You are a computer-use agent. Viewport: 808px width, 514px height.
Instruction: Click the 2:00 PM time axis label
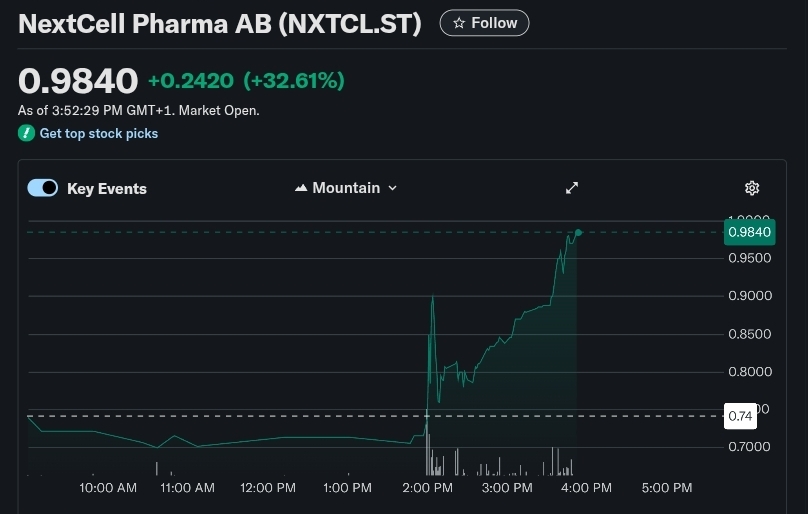(x=428, y=488)
